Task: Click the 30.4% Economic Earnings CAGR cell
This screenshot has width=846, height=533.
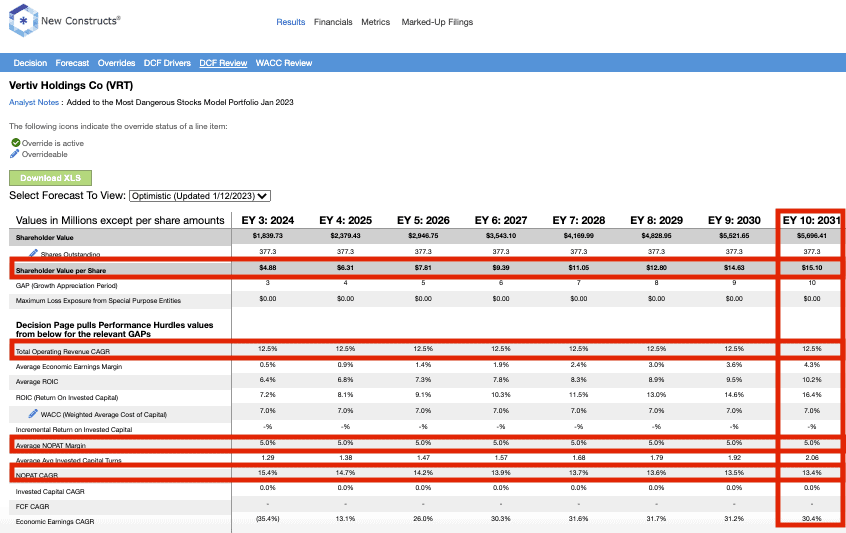Action: pyautogui.click(x=811, y=519)
